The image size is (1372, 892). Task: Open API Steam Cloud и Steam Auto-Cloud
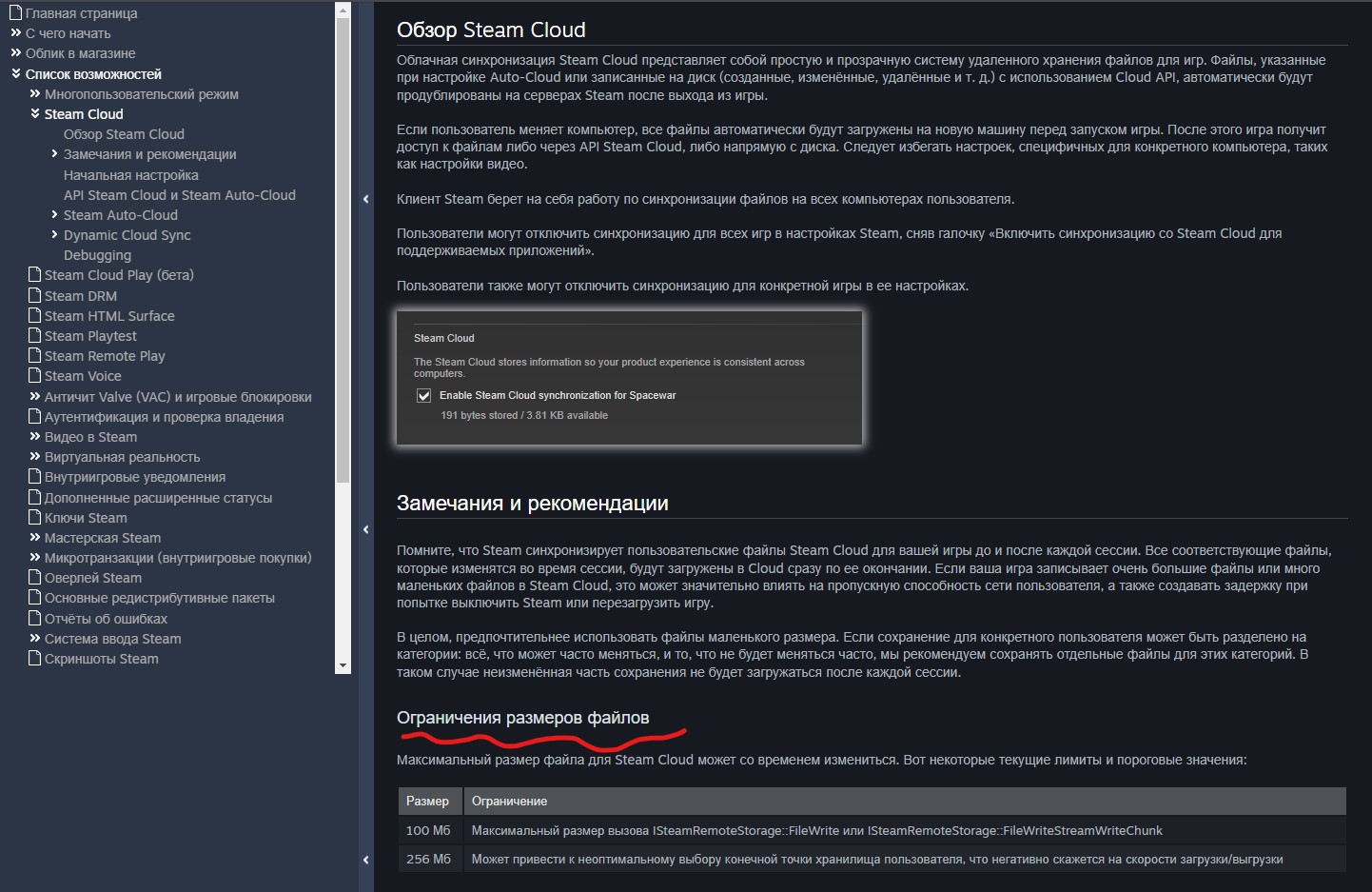coord(180,195)
